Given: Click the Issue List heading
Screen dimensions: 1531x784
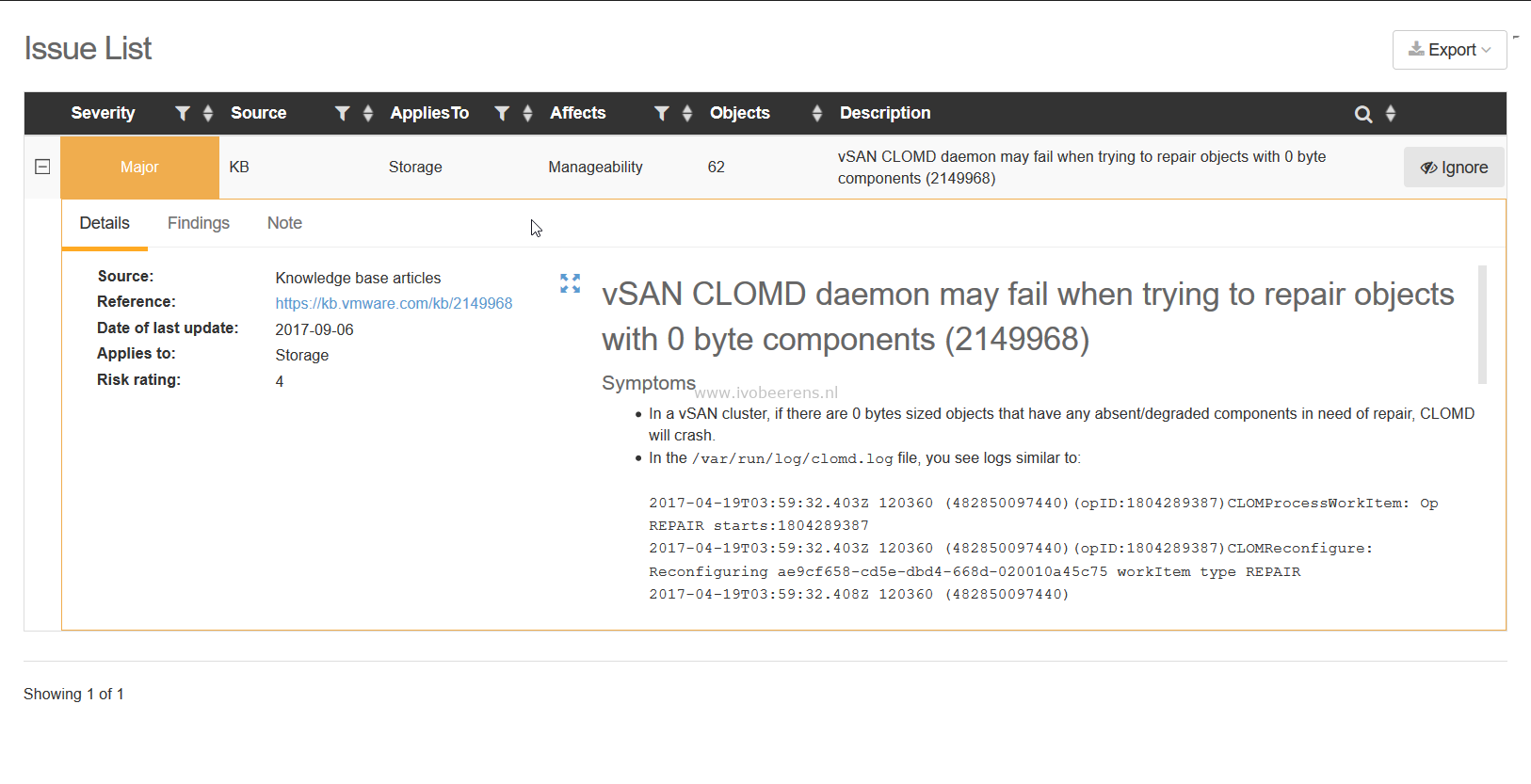Looking at the screenshot, I should coord(88,49).
